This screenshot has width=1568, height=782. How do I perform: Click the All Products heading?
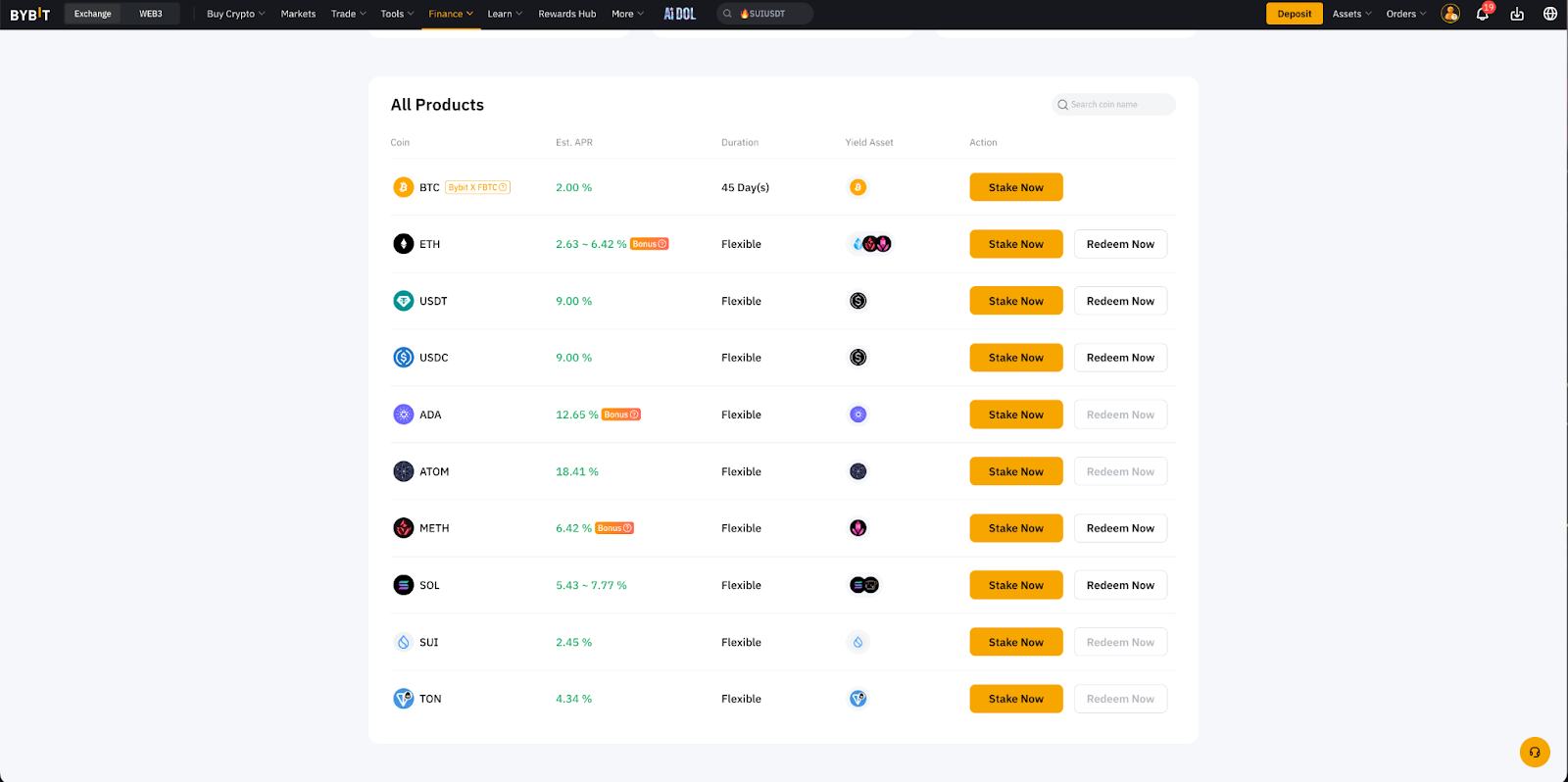point(437,105)
